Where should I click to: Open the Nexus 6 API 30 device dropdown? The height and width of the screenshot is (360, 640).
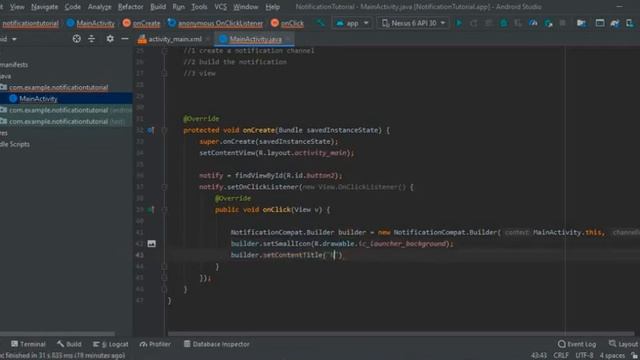coord(413,23)
